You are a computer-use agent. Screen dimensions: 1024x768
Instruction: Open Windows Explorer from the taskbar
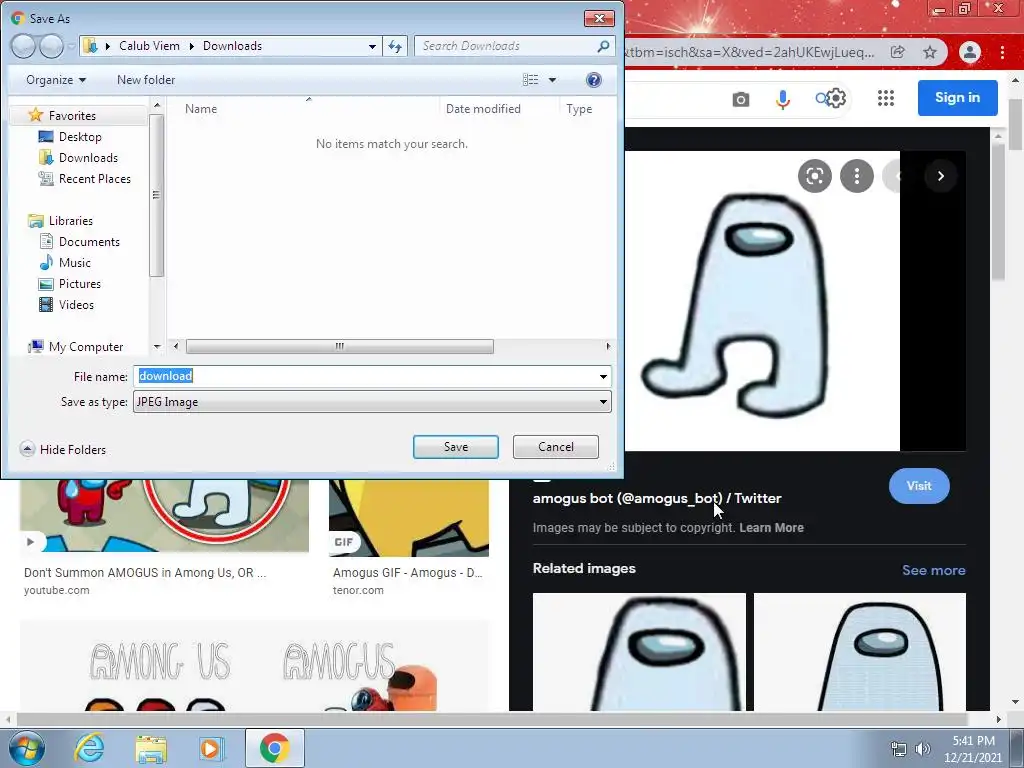151,749
